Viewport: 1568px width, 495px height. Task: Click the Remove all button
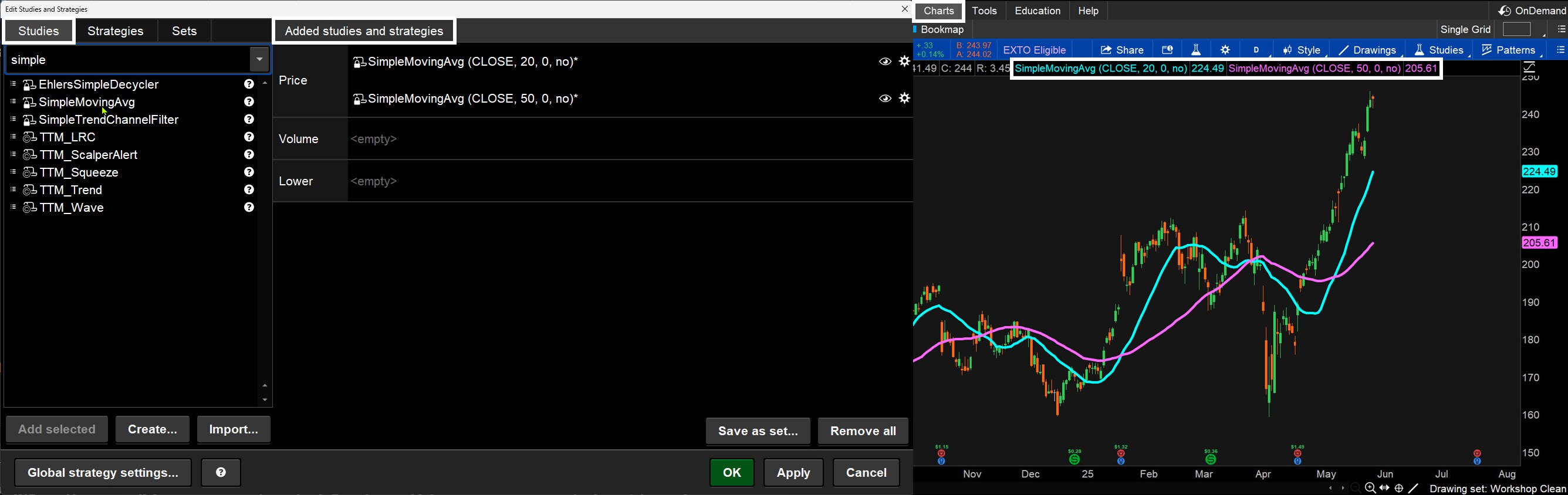(863, 431)
